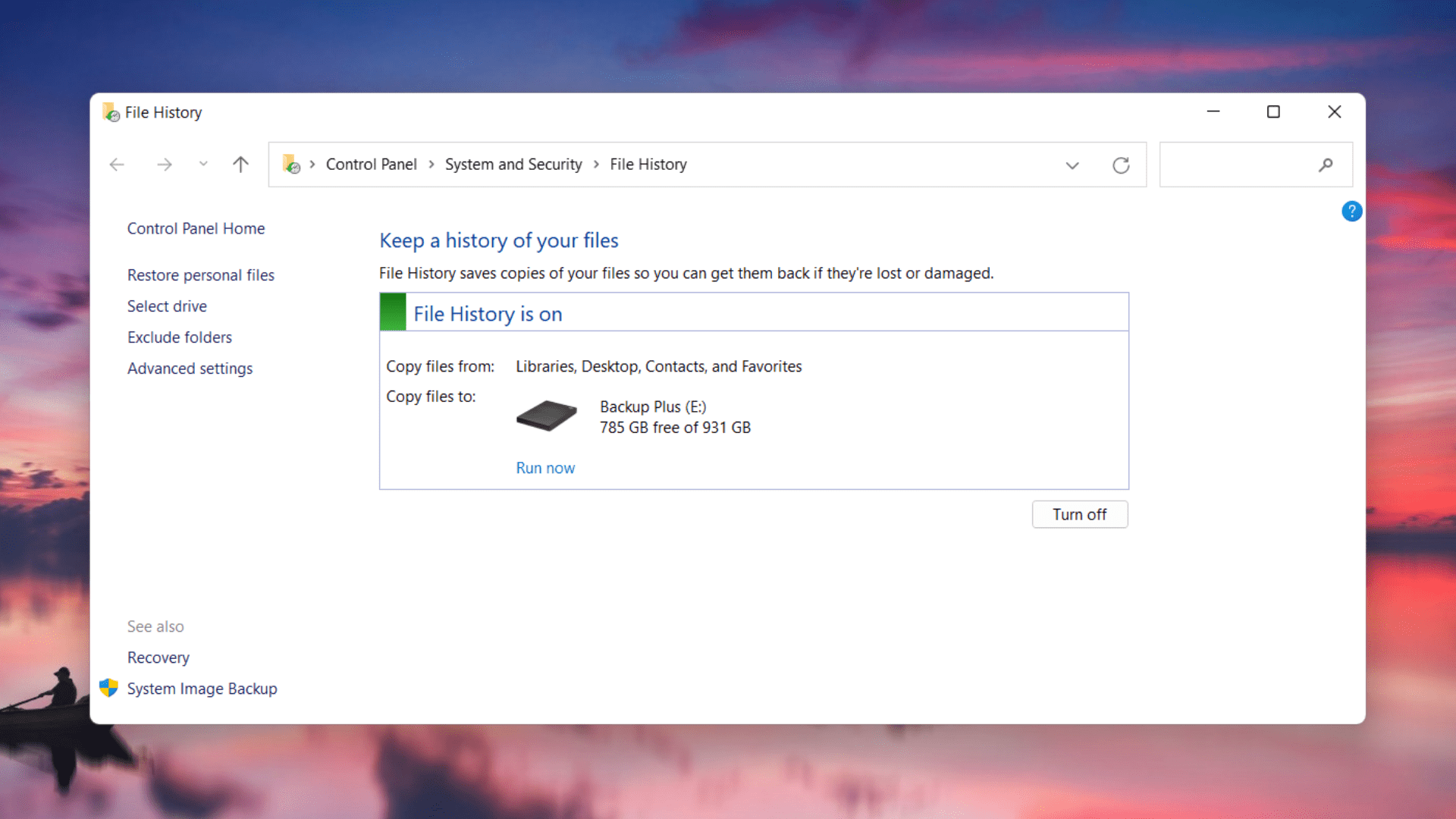1456x819 pixels.
Task: Click the File History folder icon in address bar
Action: tap(291, 164)
